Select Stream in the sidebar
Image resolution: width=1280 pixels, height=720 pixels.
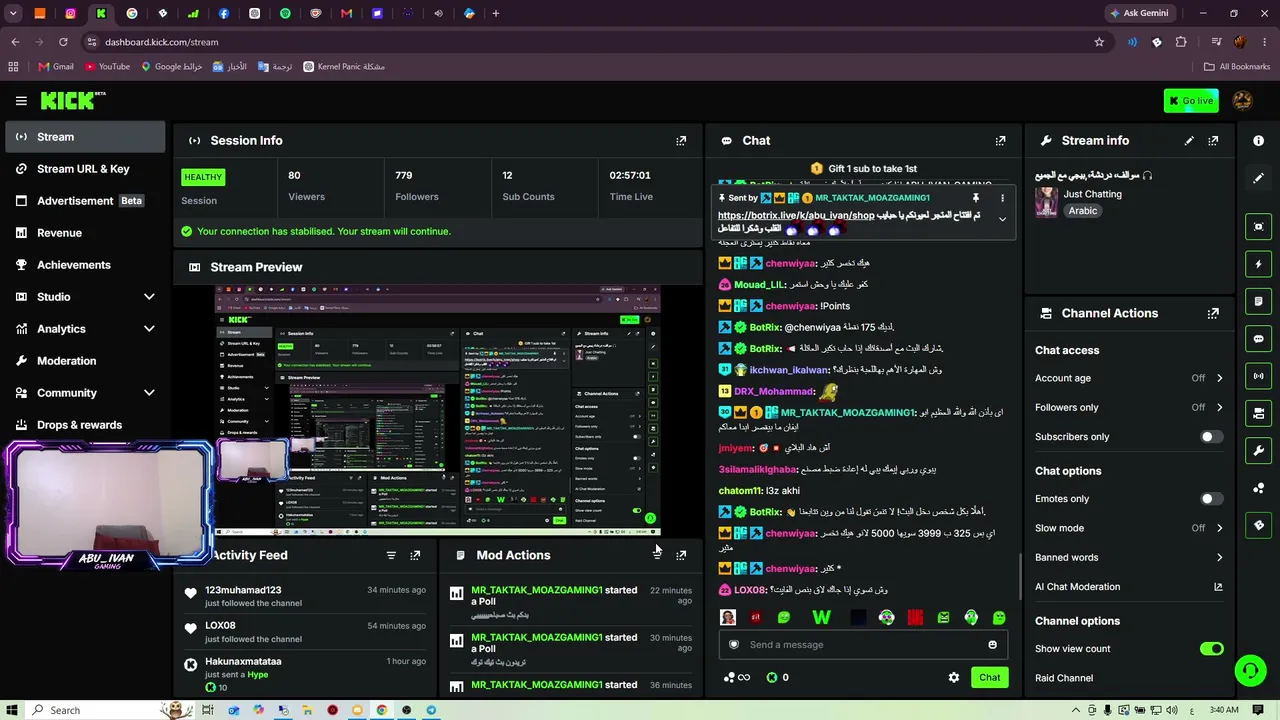[85, 137]
